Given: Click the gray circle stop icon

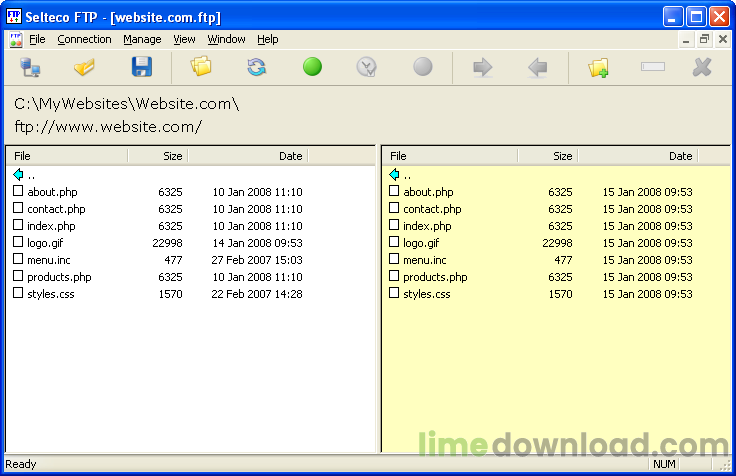Looking at the screenshot, I should click(x=422, y=67).
